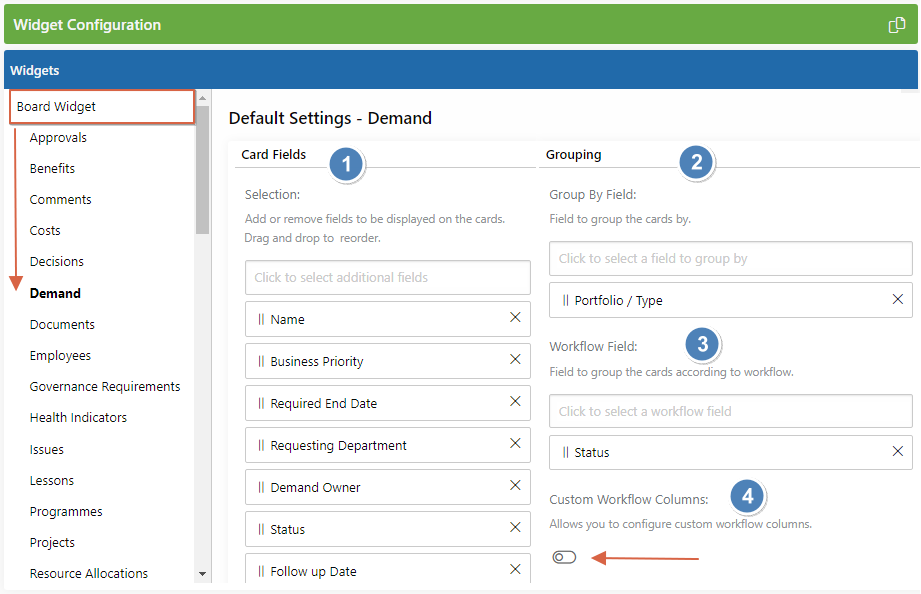
Task: Open the Comments widget settings
Action: pyautogui.click(x=61, y=199)
